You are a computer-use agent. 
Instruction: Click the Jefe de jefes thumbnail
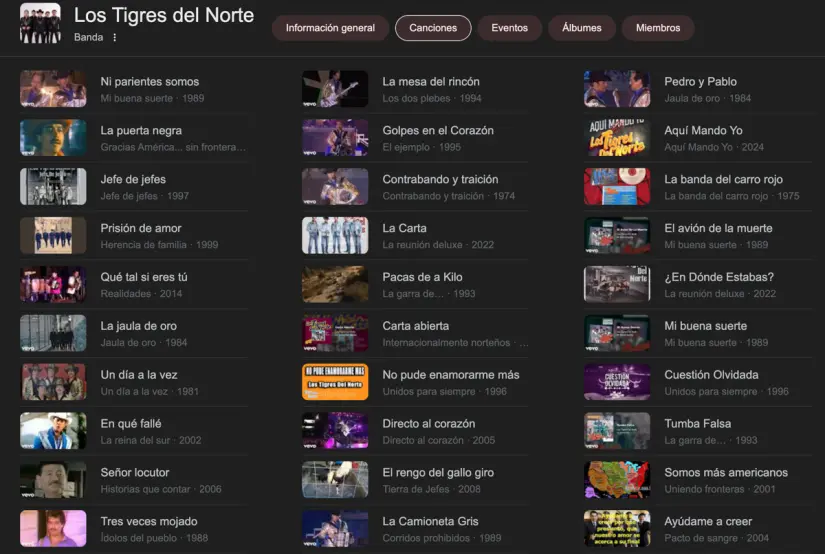[x=53, y=187]
